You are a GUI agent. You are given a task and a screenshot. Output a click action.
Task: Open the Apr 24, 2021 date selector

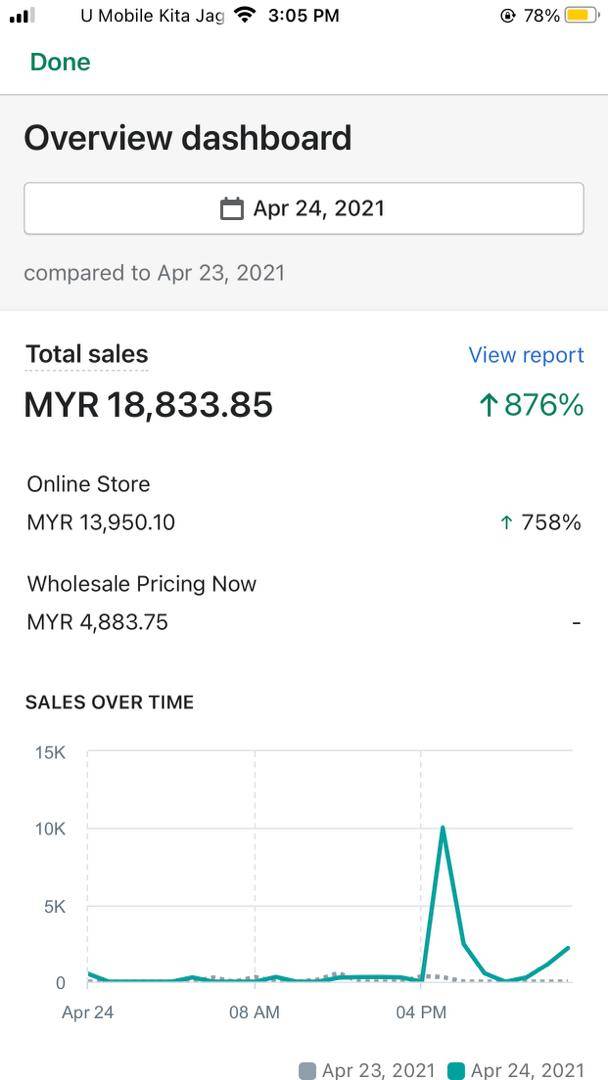click(x=304, y=208)
